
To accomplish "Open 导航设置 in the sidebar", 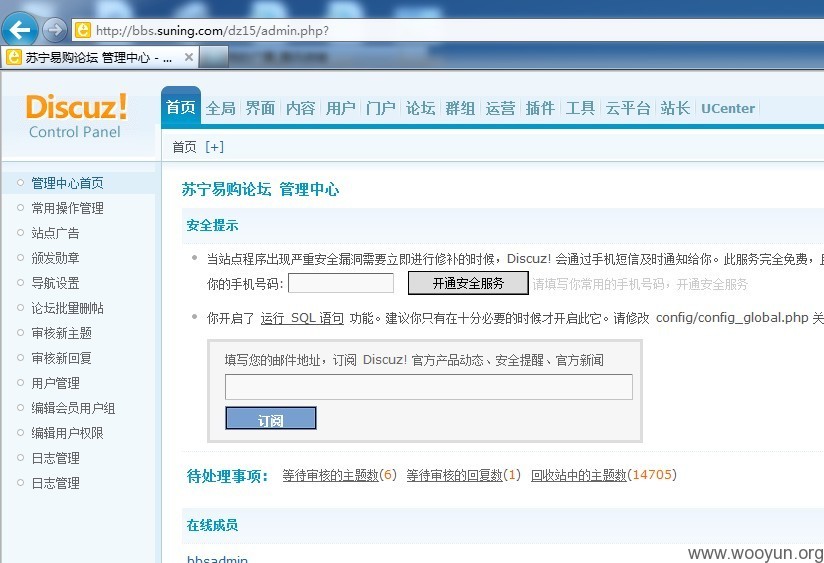I will tap(55, 283).
